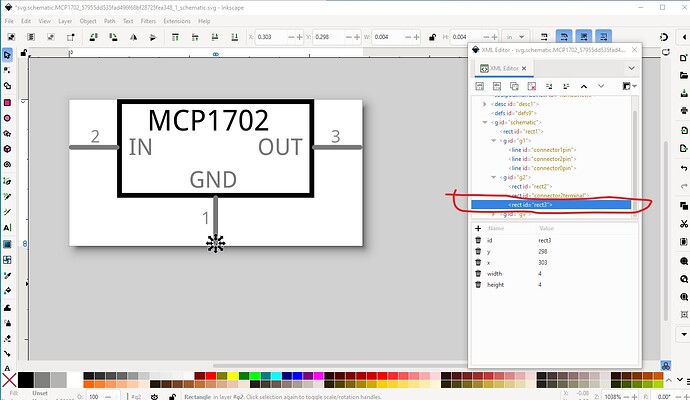Select the Rectangle tool in the toolbox
Screen dimensions: 690x400
click(7, 103)
